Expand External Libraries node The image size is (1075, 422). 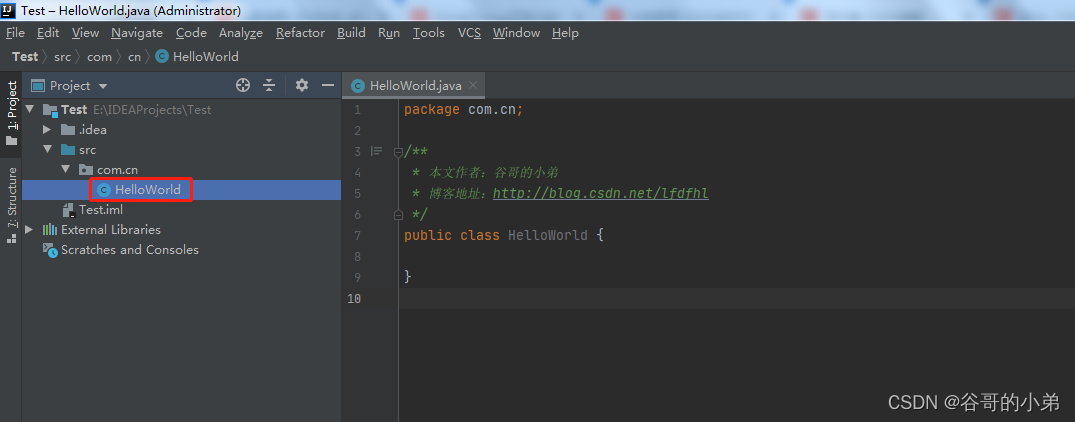[x=29, y=229]
